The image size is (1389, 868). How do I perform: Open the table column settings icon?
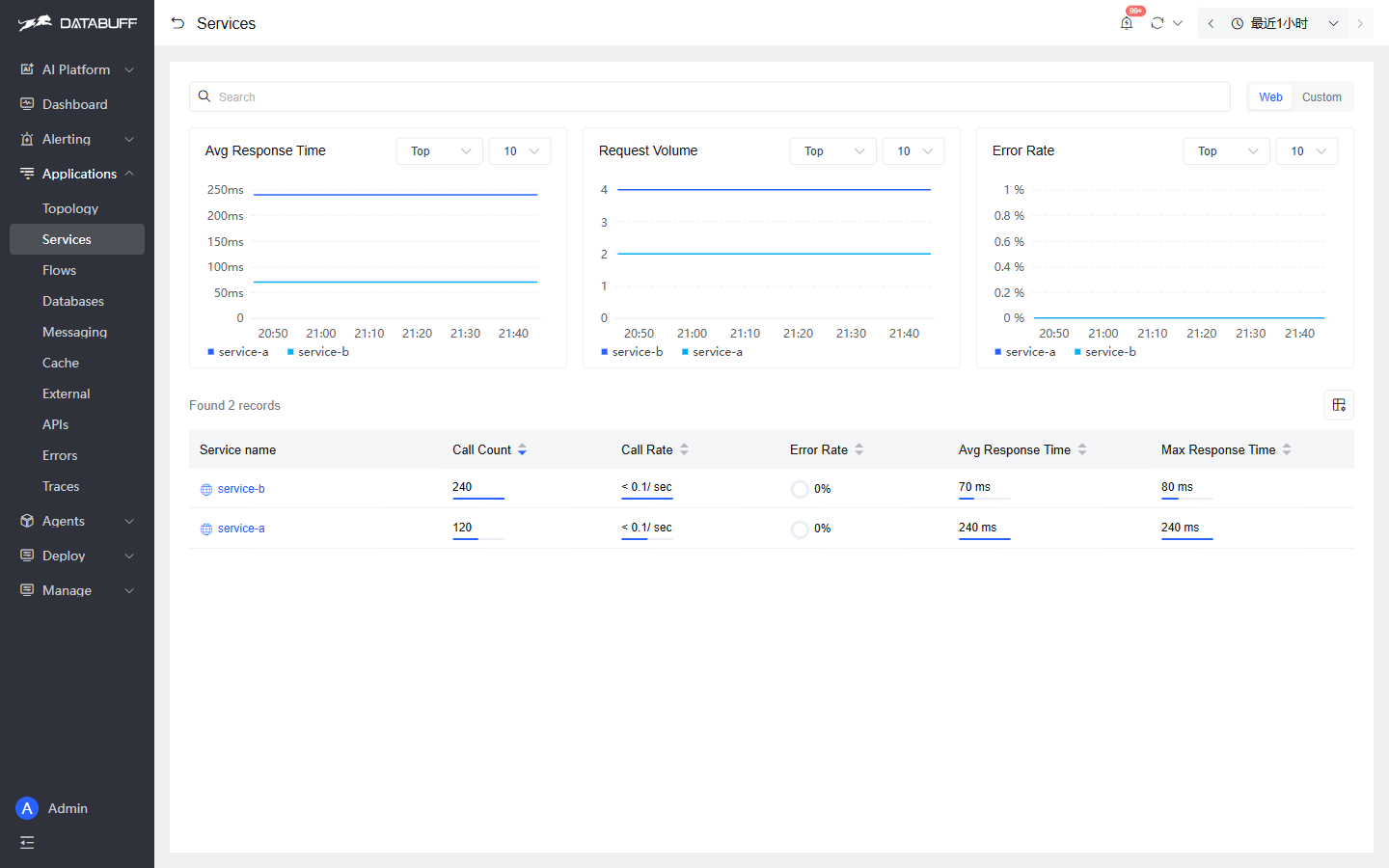tap(1339, 405)
